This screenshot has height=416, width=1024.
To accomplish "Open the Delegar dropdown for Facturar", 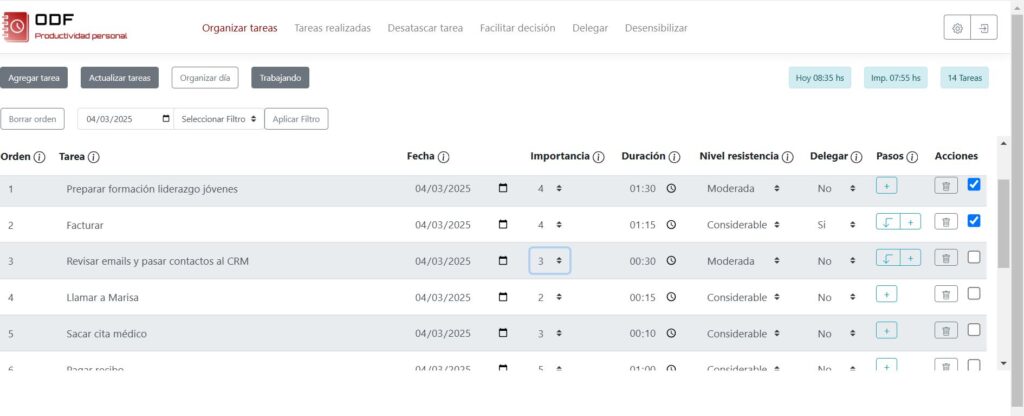I will [834, 225].
